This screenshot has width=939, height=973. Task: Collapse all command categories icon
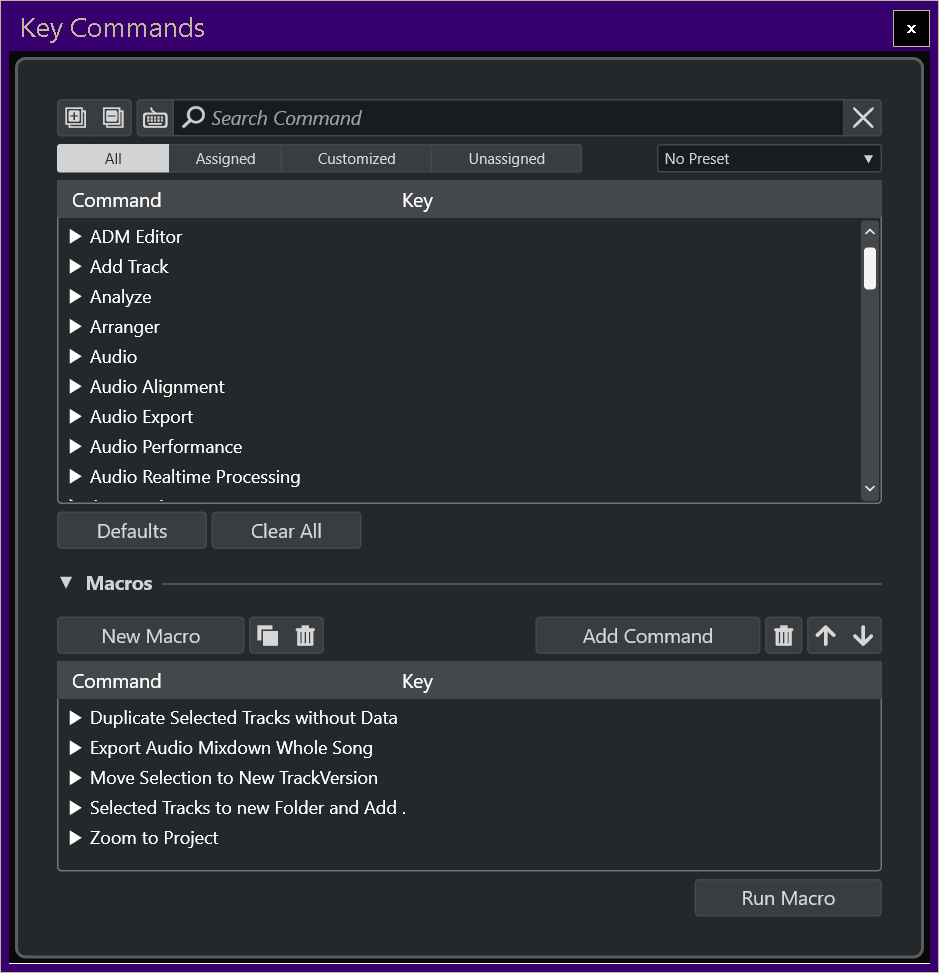tap(113, 118)
